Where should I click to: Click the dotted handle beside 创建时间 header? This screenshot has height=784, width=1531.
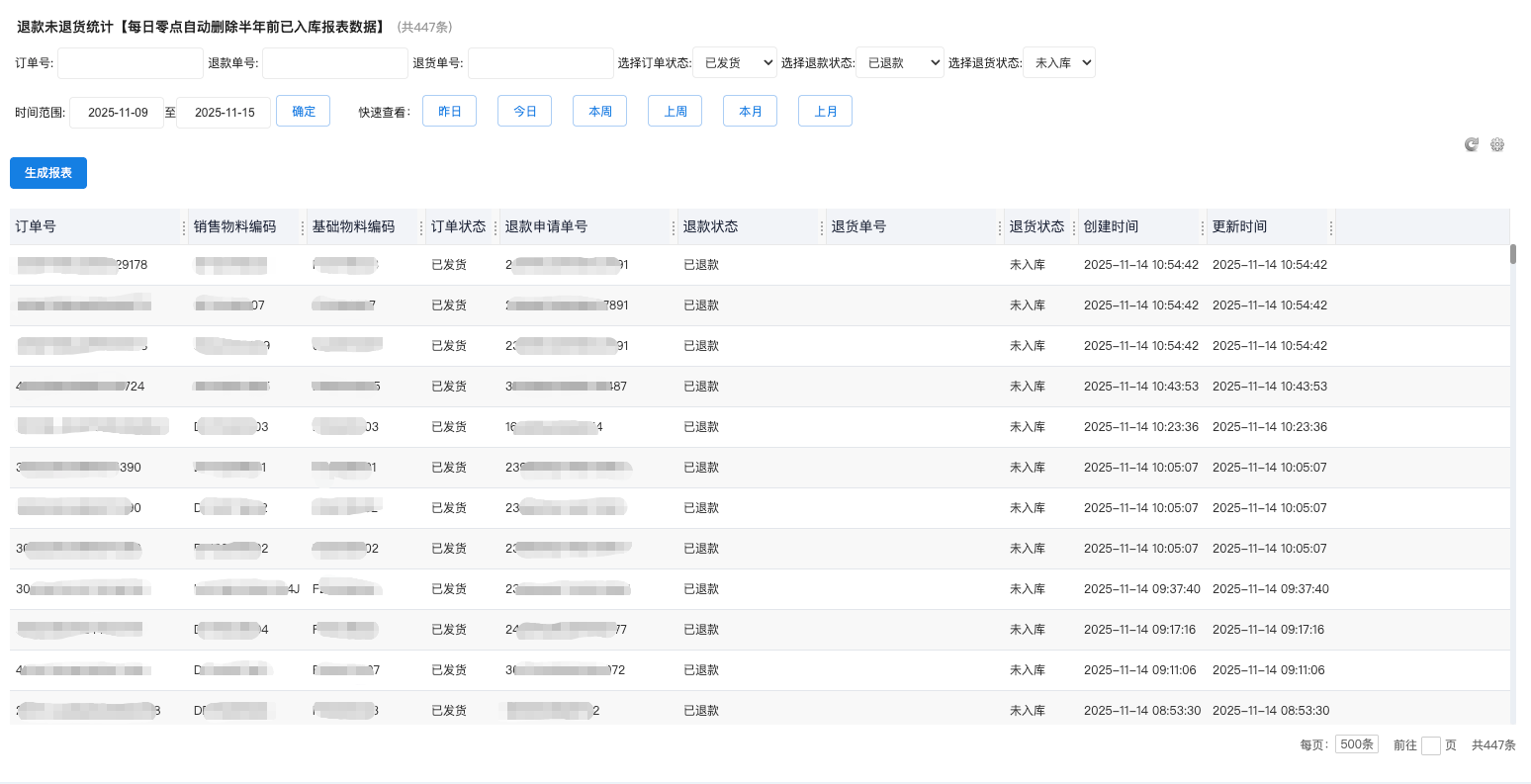coord(1203,227)
